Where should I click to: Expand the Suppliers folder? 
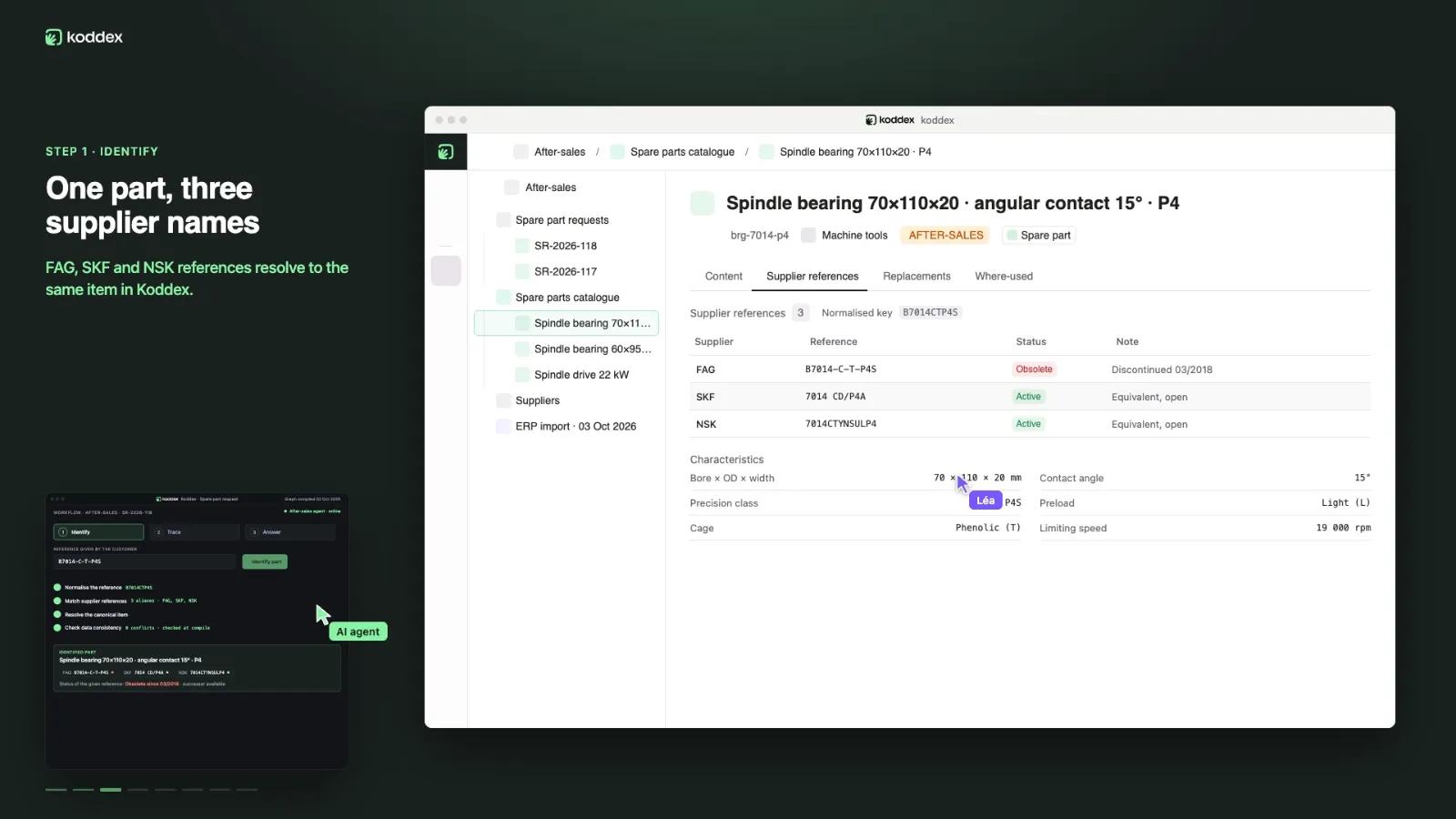pos(529,400)
